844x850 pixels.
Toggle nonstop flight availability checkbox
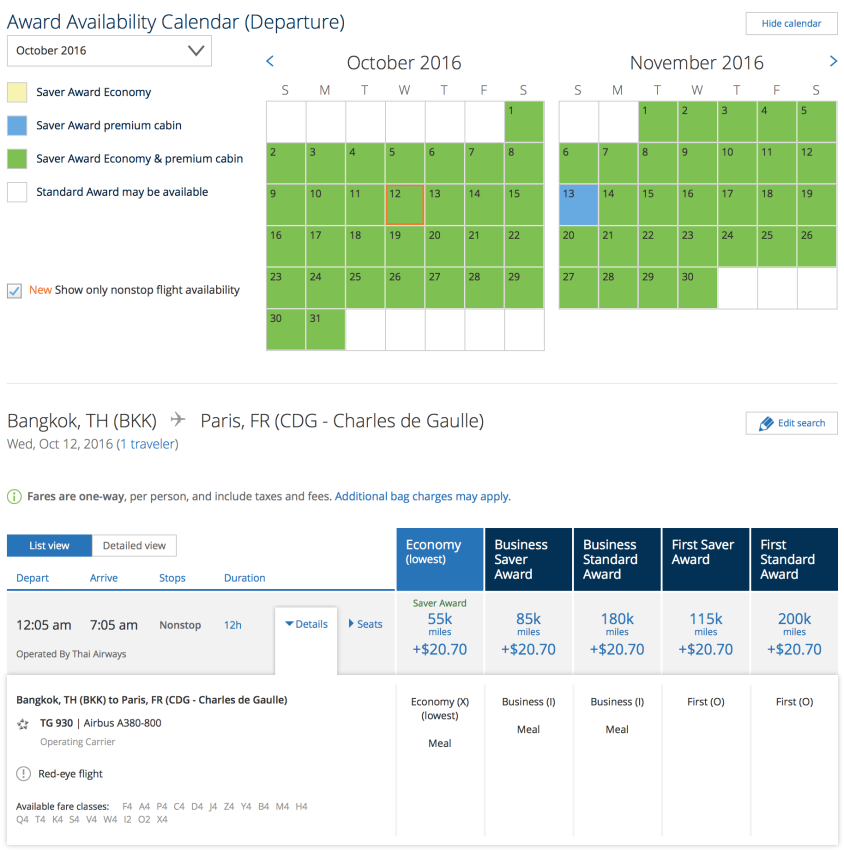pyautogui.click(x=15, y=290)
